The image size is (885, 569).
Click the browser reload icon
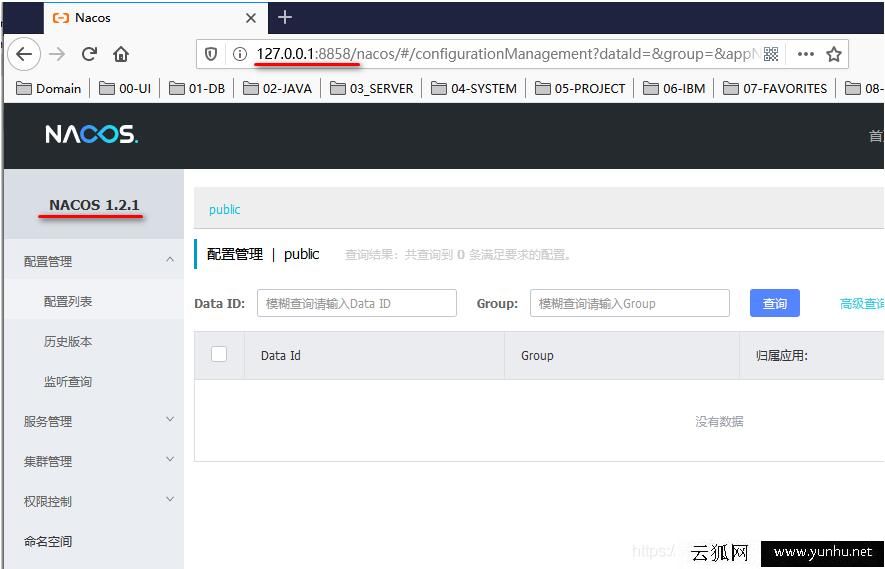(x=89, y=54)
